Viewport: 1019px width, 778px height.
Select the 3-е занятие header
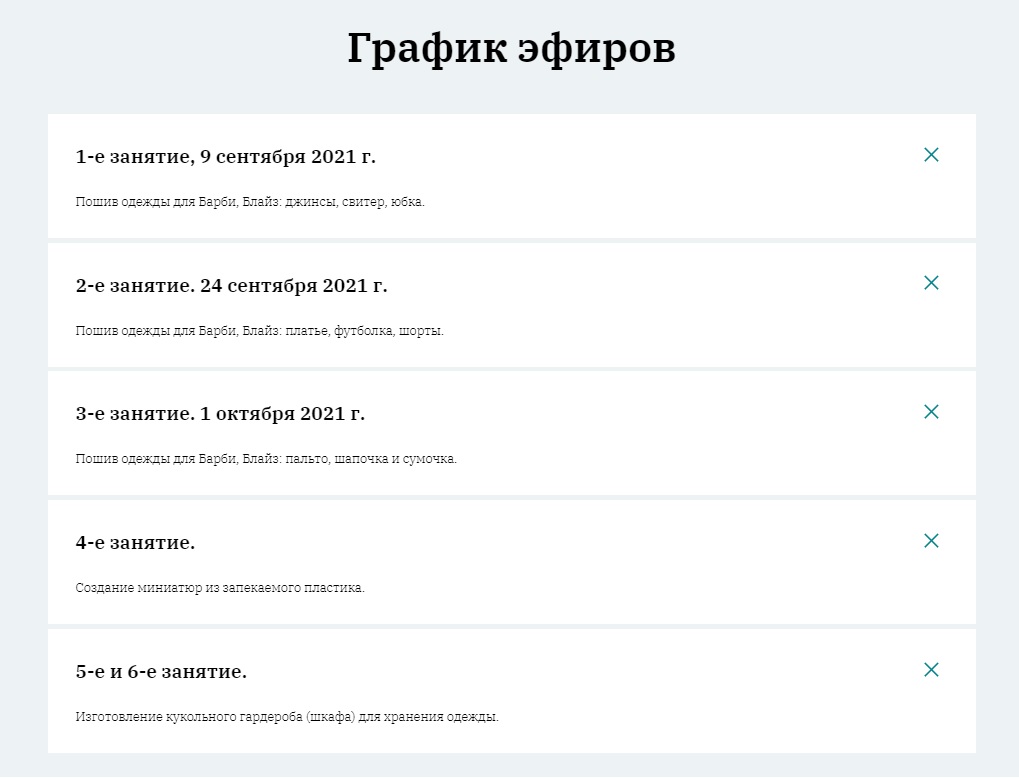[221, 412]
